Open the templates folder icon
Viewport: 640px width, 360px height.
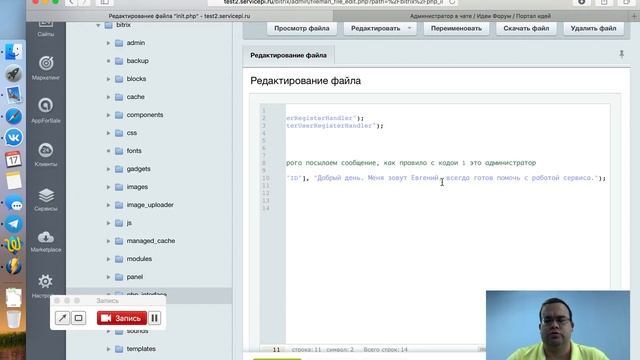[x=119, y=349]
